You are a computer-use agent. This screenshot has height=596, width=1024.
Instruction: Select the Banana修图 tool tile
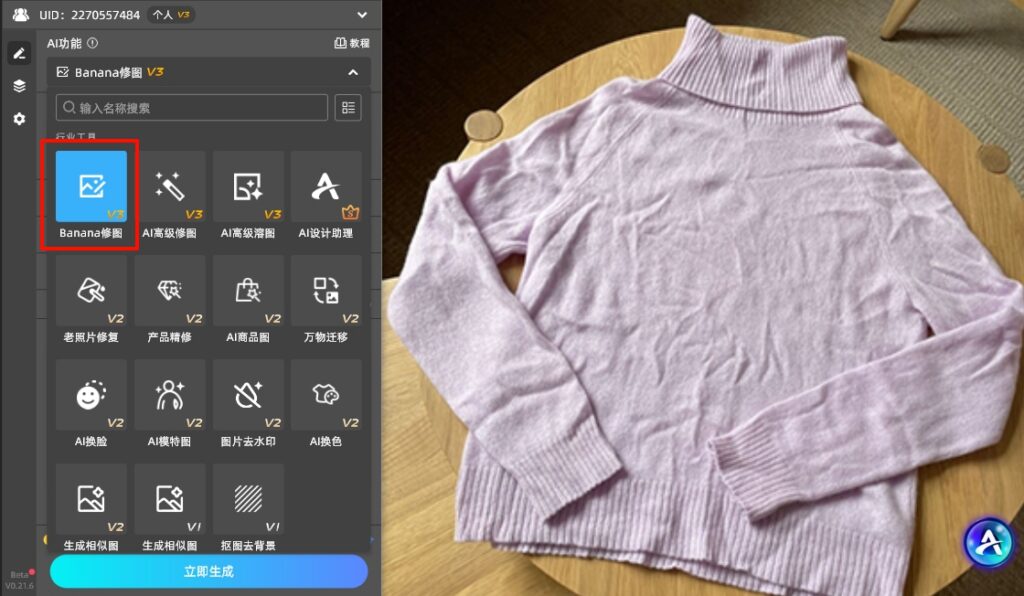91,187
